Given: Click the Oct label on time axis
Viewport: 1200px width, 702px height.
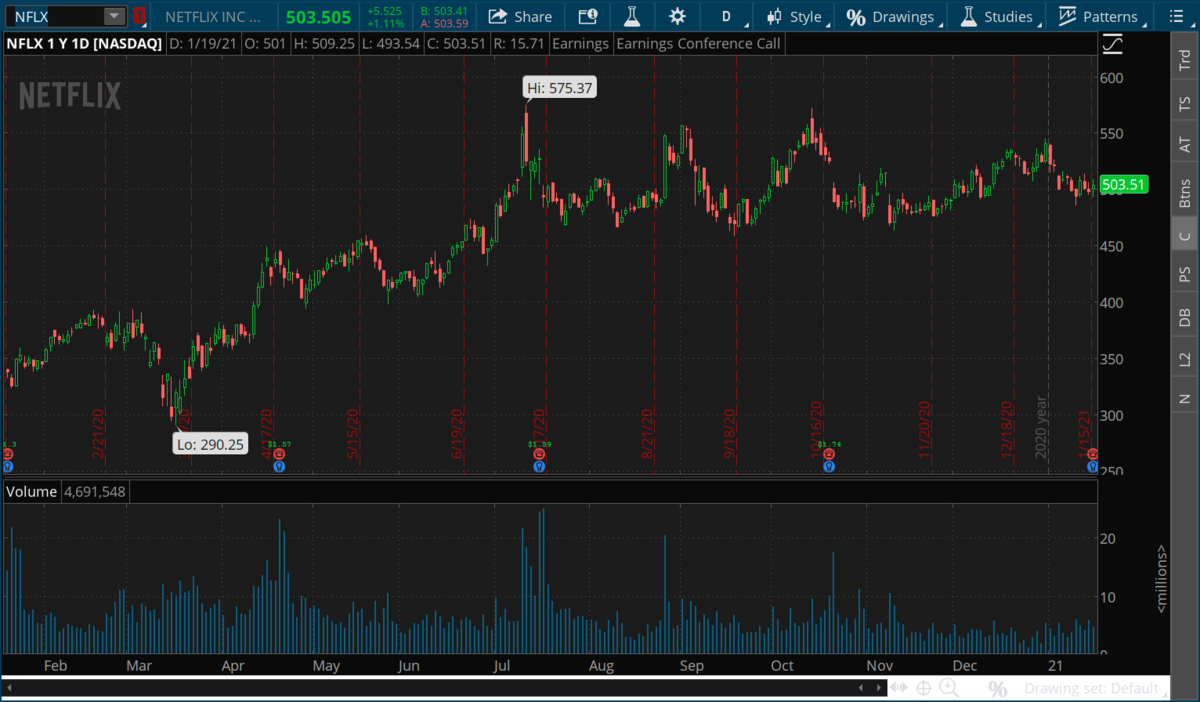Looking at the screenshot, I should coord(782,666).
